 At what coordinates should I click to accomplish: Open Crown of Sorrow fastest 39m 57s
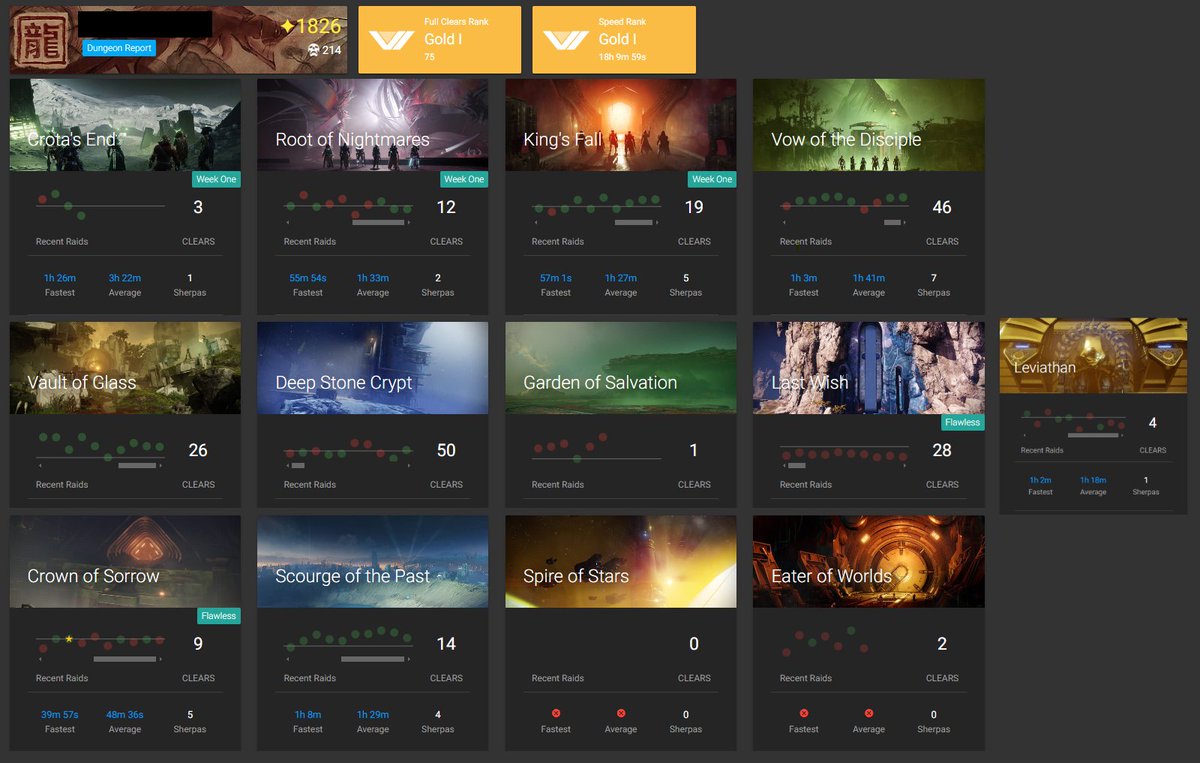tap(60, 714)
